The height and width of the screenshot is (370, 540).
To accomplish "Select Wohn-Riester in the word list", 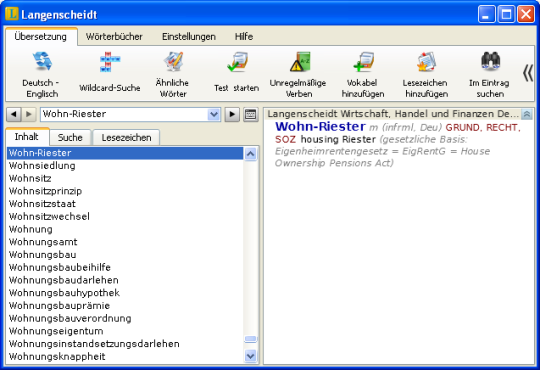I will click(x=125, y=153).
